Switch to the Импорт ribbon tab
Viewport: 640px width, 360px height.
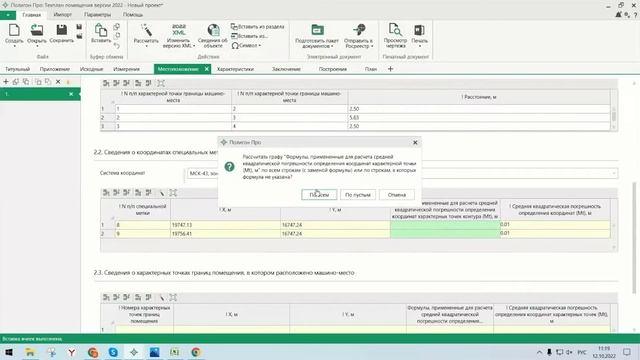tap(62, 15)
